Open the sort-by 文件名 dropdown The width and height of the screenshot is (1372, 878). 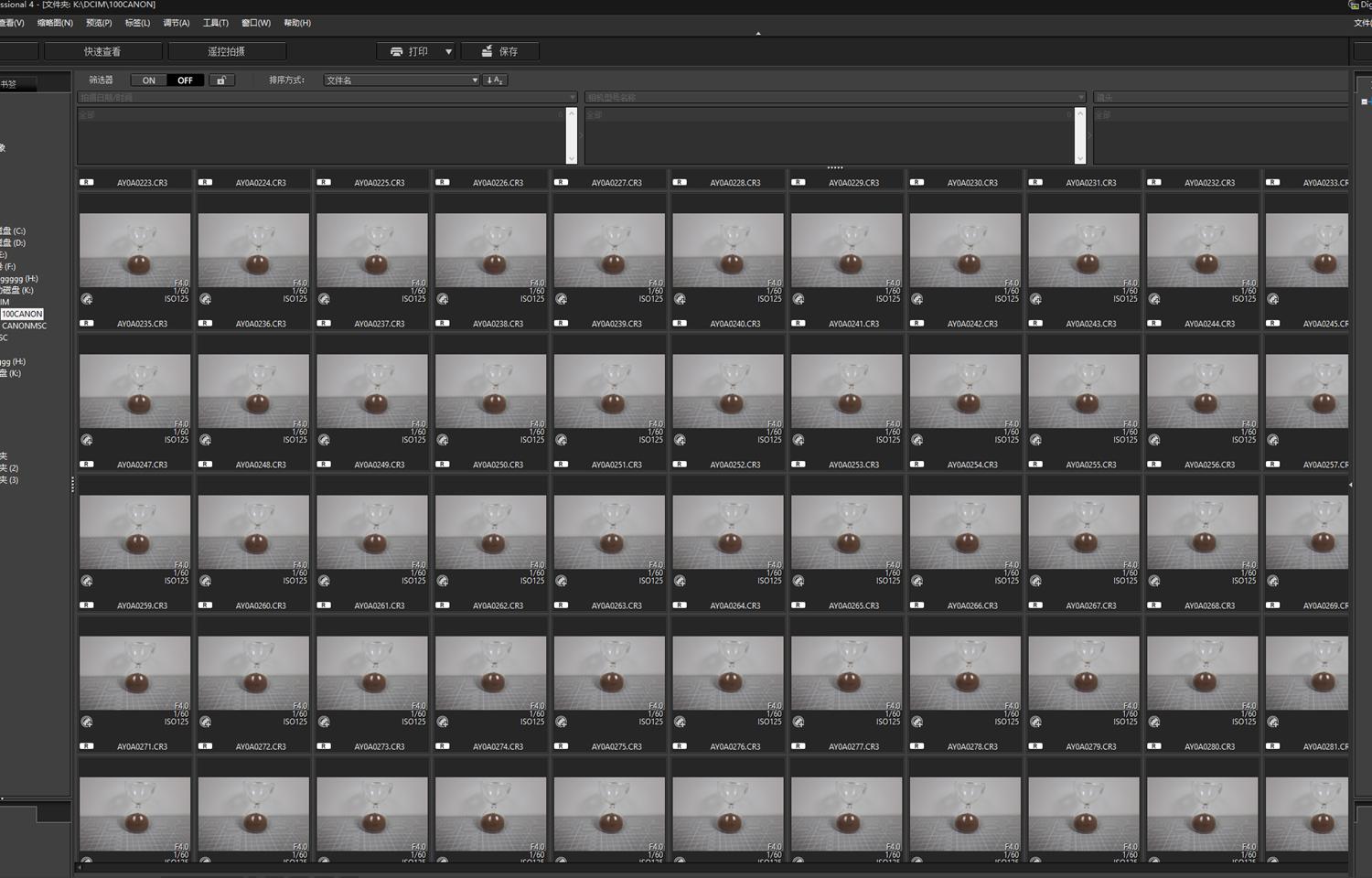401,80
